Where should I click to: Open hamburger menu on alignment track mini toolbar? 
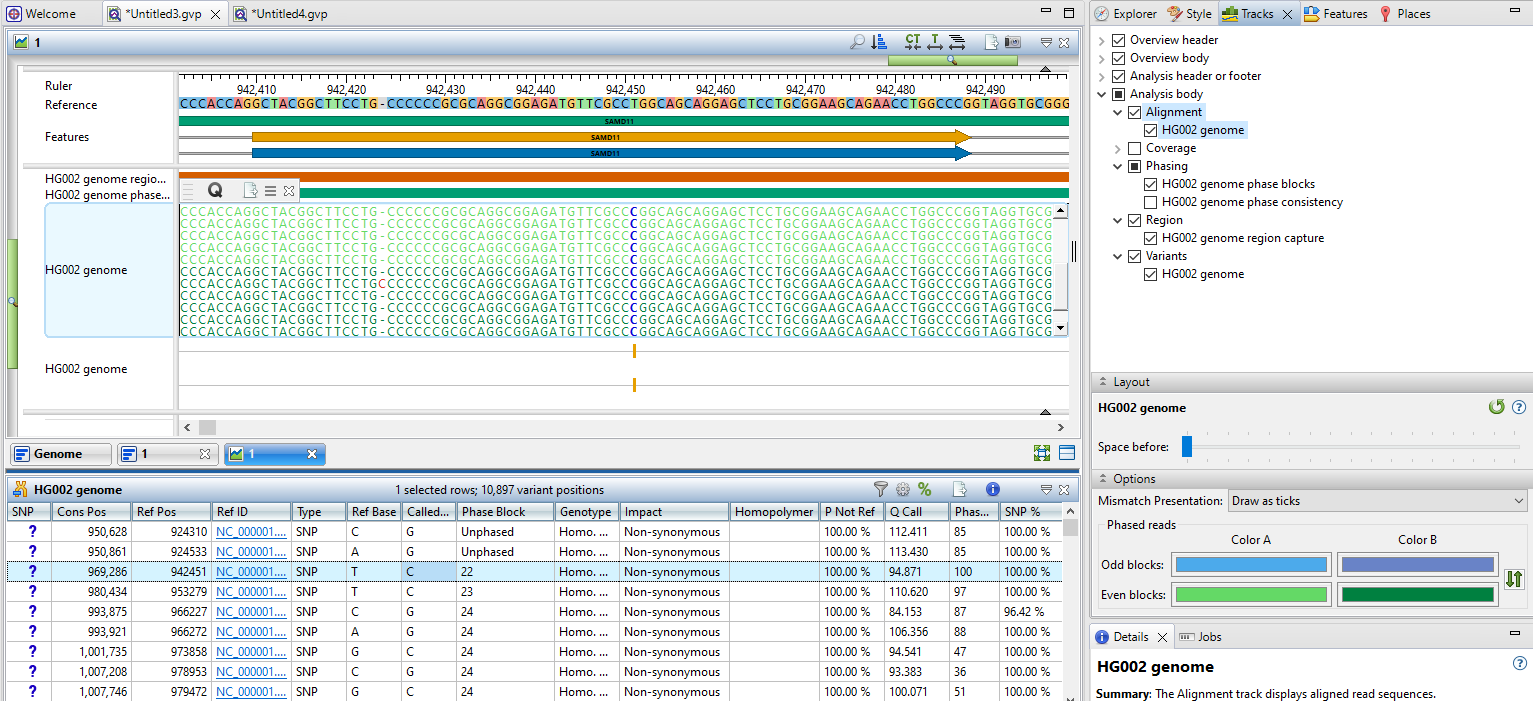pos(270,190)
